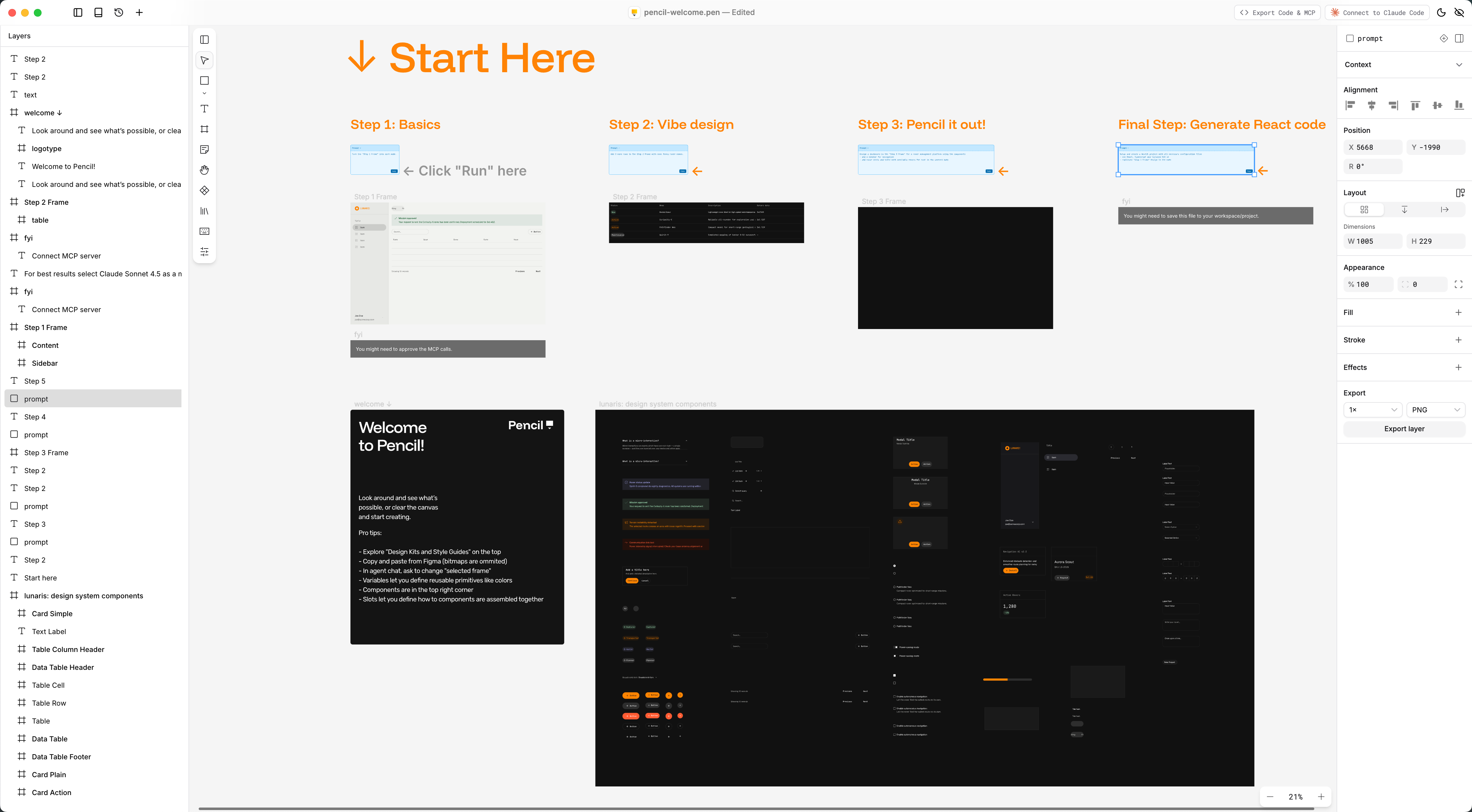Align horizontal centers in Alignment section
The width and height of the screenshot is (1472, 812).
[1371, 105]
